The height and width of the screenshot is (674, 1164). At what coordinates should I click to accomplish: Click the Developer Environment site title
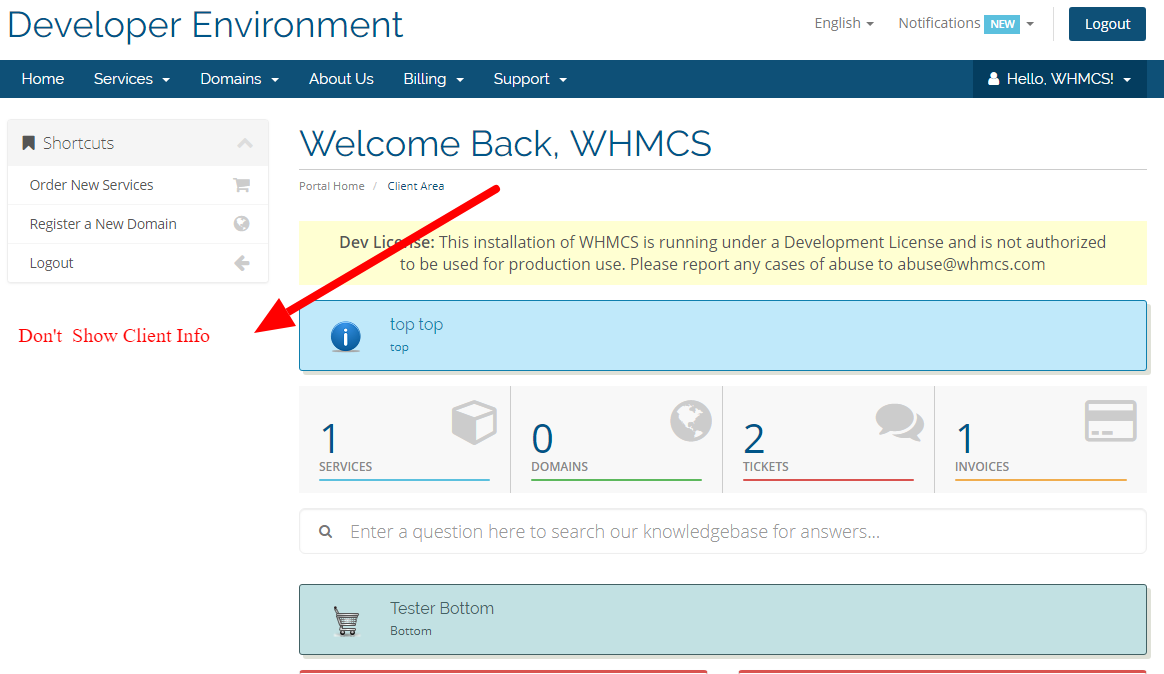tap(205, 24)
